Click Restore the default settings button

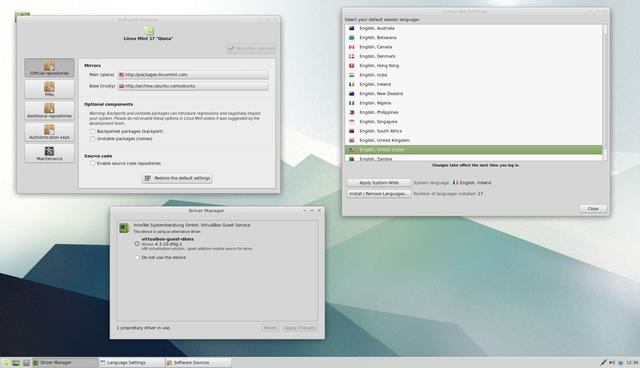click(x=177, y=178)
